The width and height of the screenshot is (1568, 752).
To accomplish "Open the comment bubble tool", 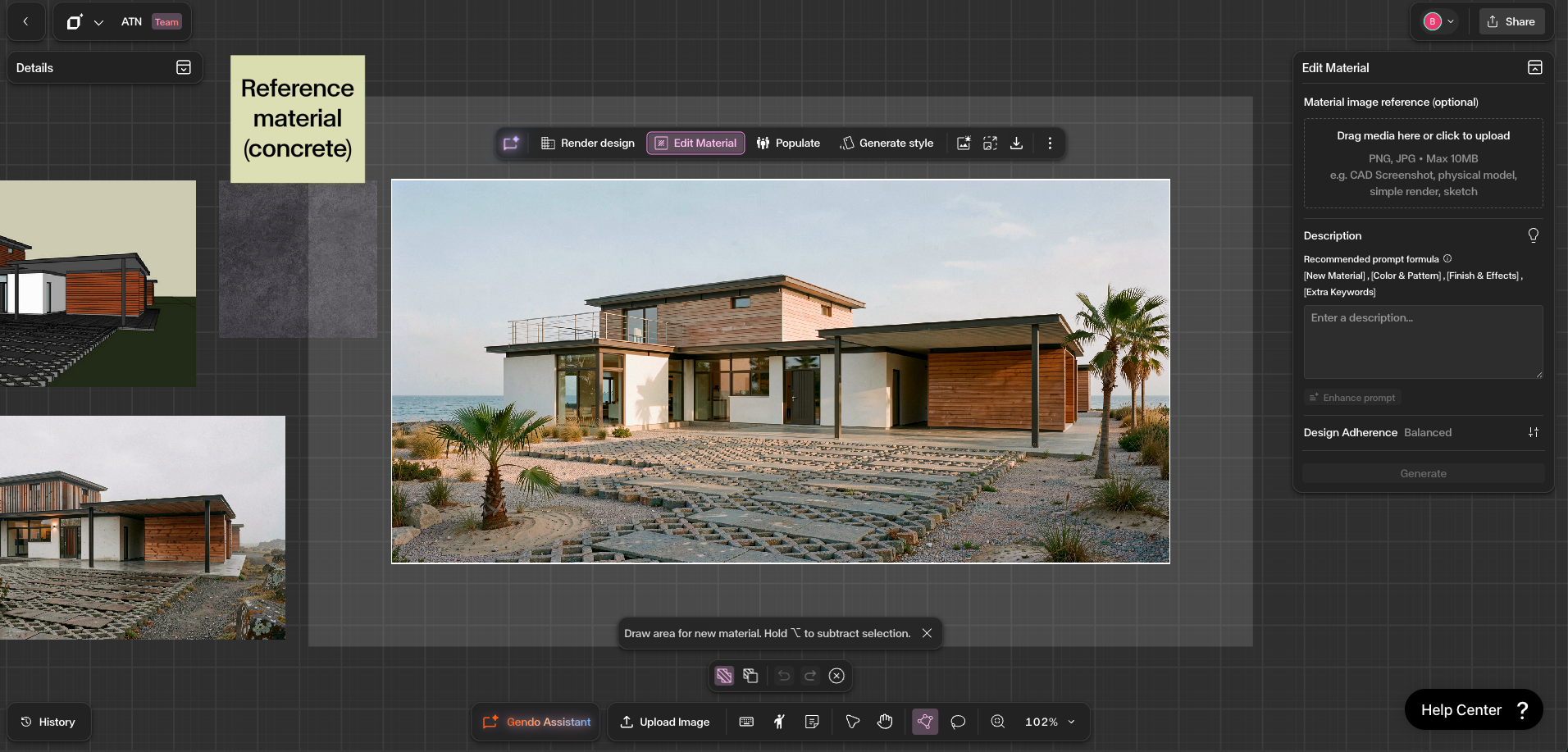I will (x=956, y=722).
